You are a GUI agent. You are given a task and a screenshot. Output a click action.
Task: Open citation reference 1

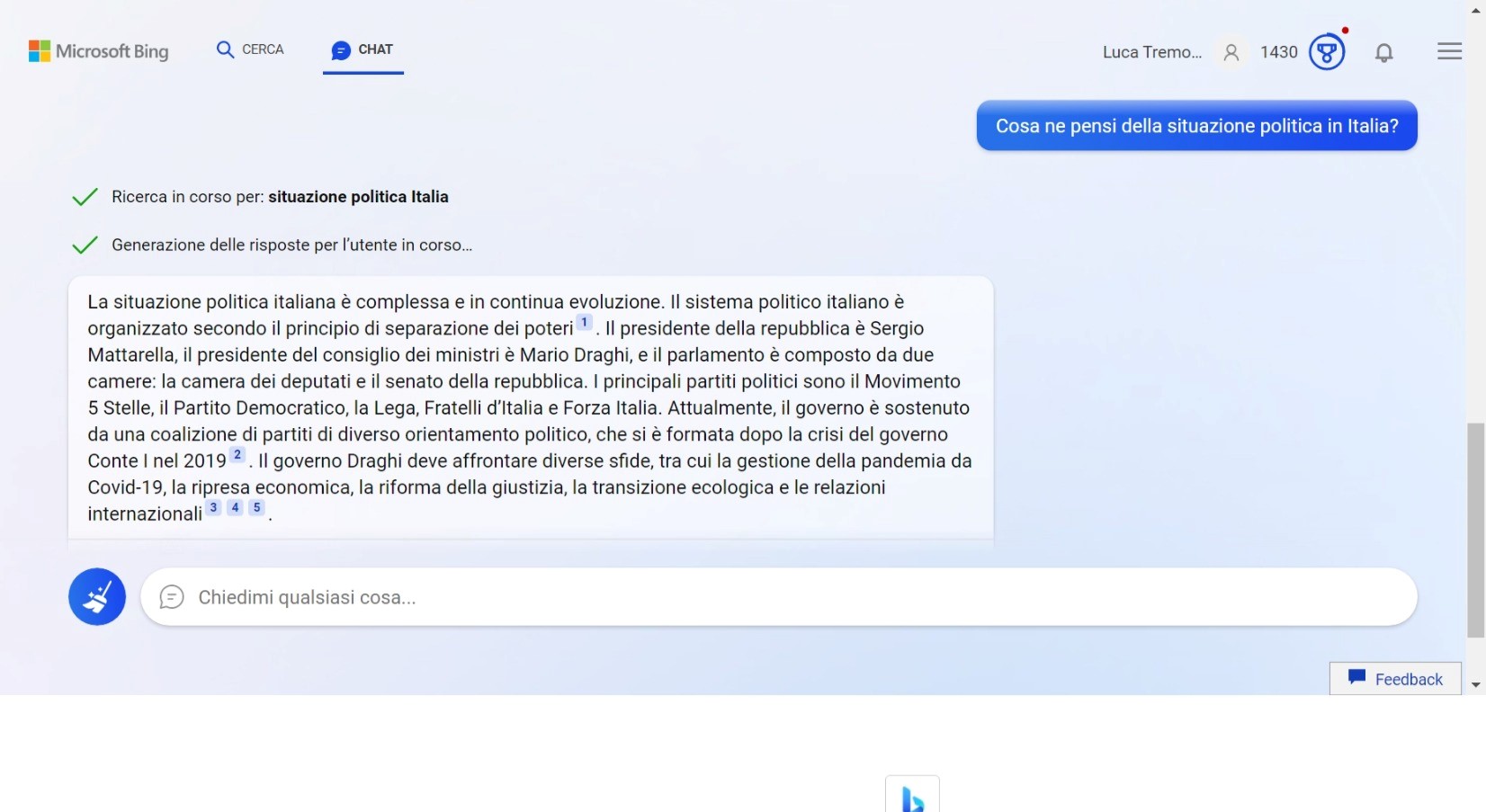pos(585,323)
